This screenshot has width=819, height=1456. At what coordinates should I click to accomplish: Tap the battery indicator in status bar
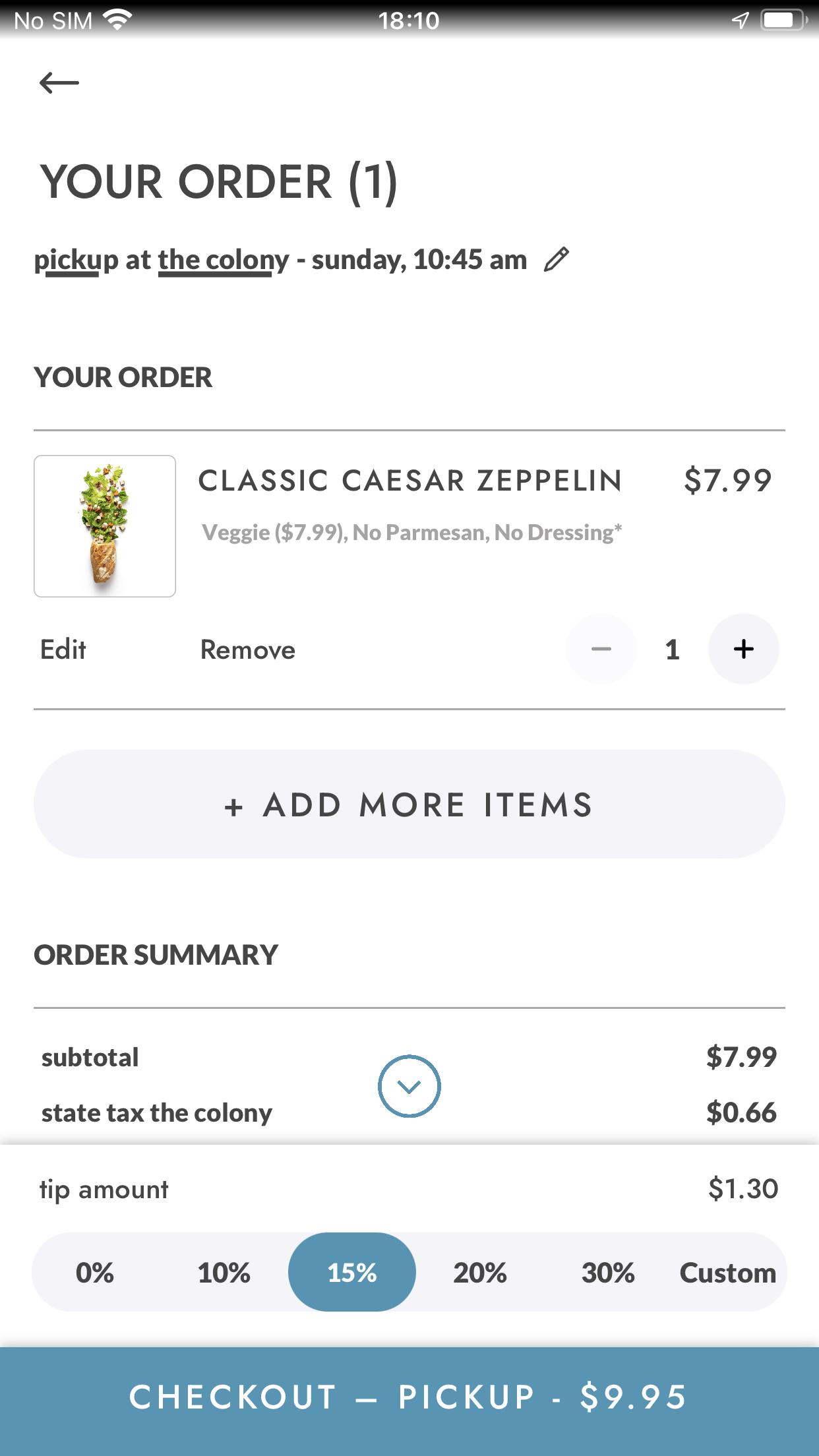(783, 21)
